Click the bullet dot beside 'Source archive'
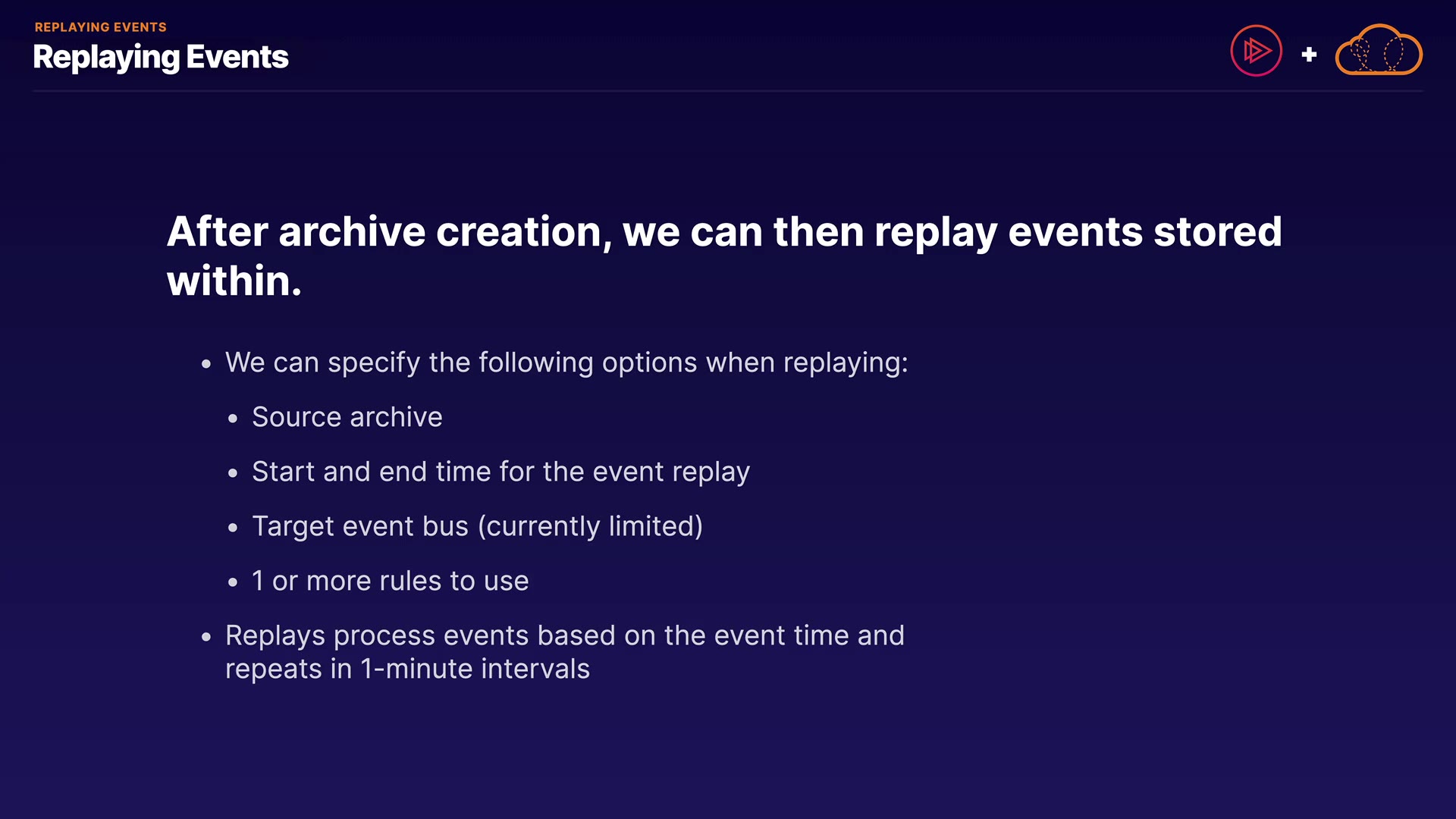This screenshot has height=819, width=1456. click(233, 419)
